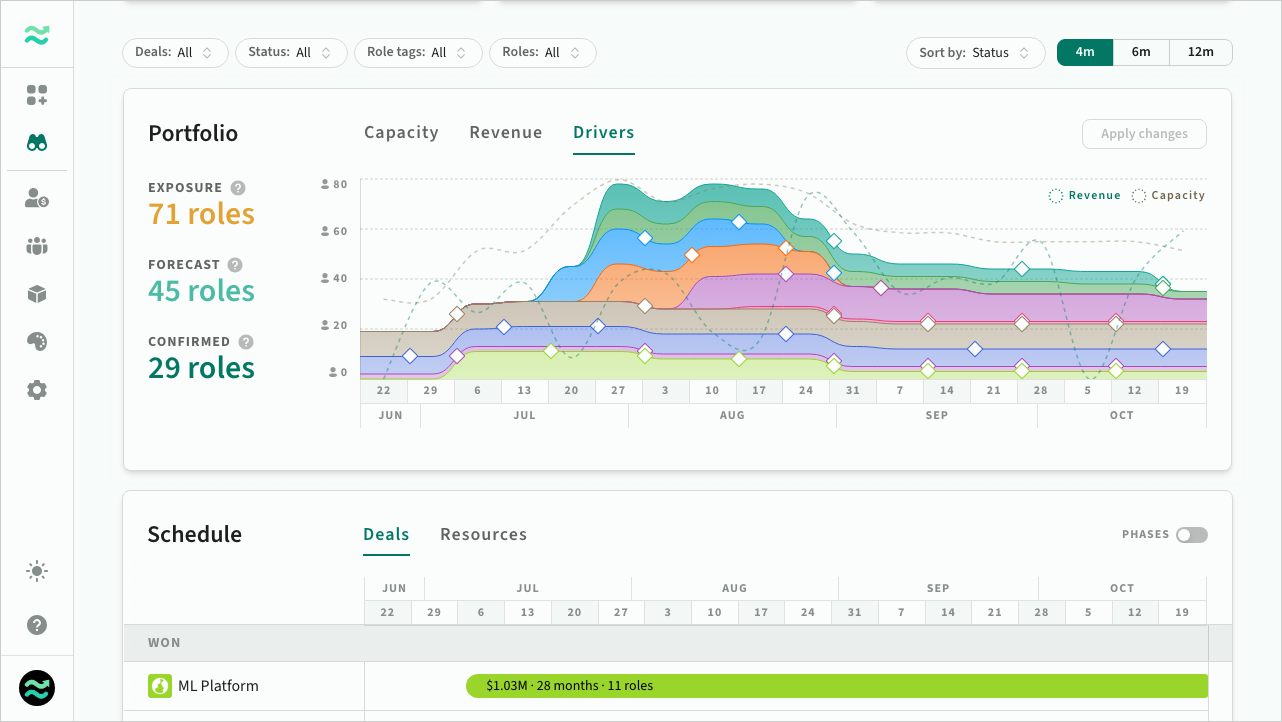Open the settings gear in sidebar
Screen dimensions: 1282x722
click(37, 390)
